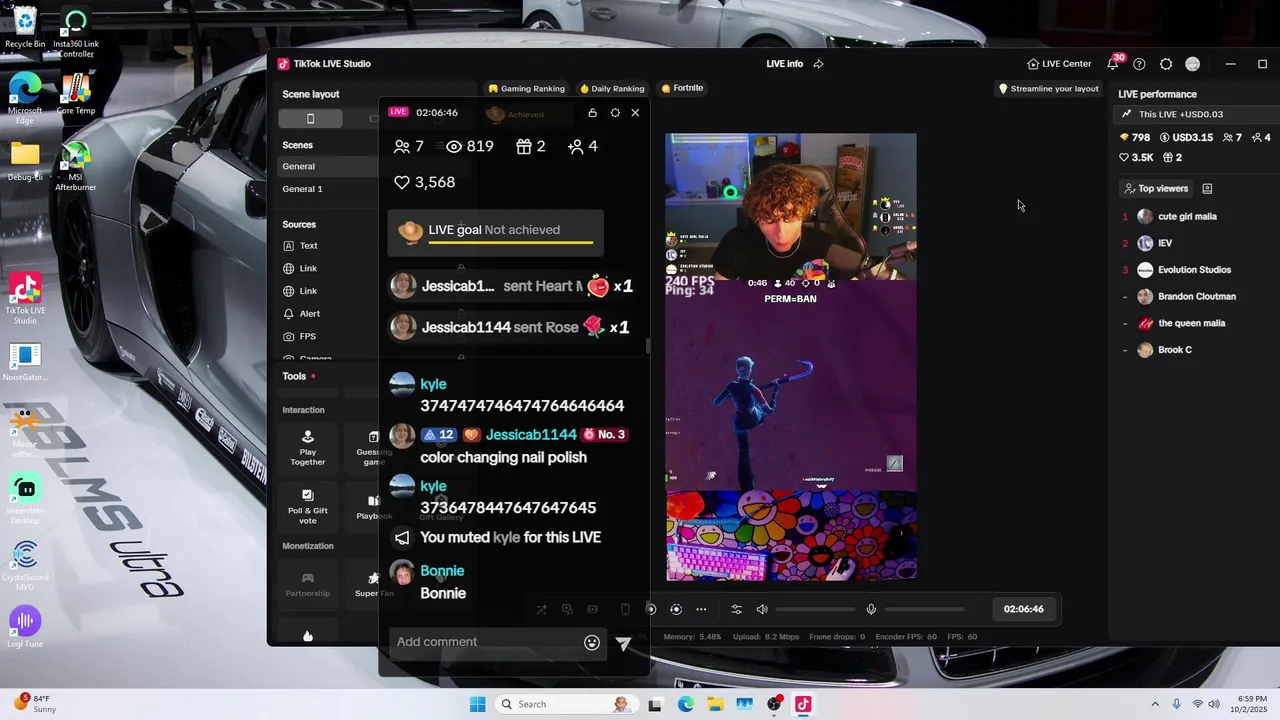The width and height of the screenshot is (1280, 720).
Task: Click the LIVE goal progress bar
Action: tap(510, 242)
